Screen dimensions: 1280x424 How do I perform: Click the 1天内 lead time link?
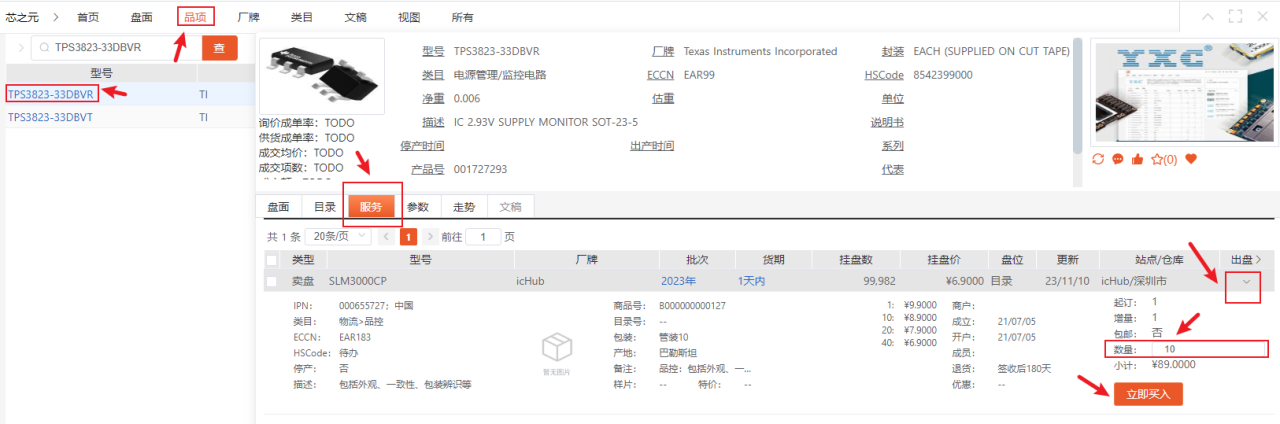(751, 281)
